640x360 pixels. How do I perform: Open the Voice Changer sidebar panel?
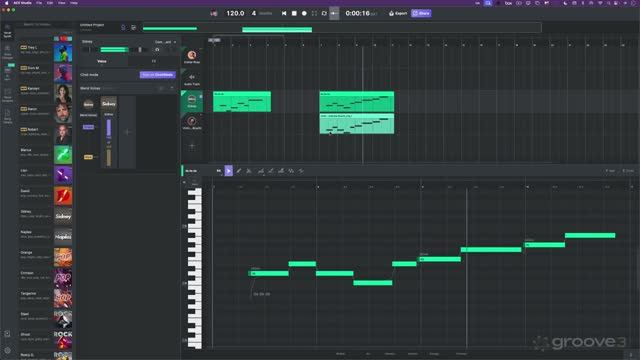point(7,52)
